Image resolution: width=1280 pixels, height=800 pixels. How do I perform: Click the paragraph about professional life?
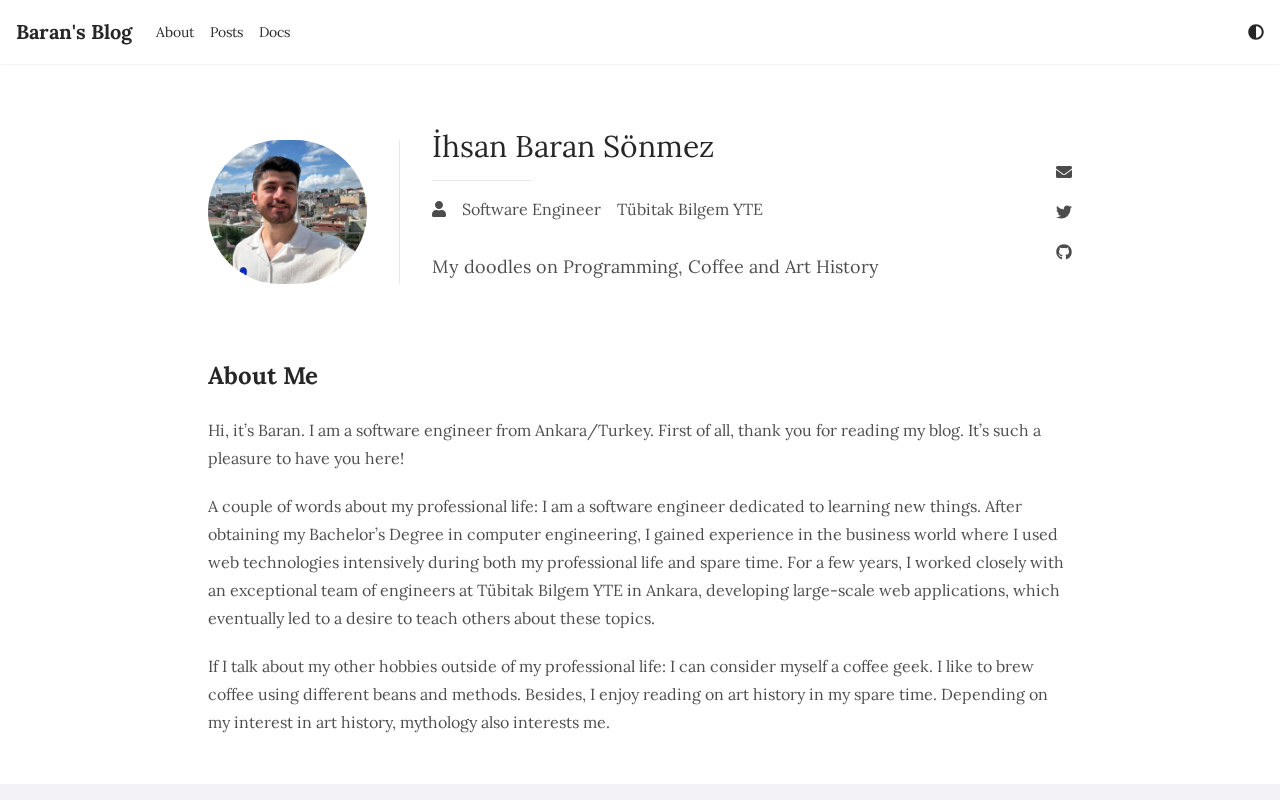point(636,562)
